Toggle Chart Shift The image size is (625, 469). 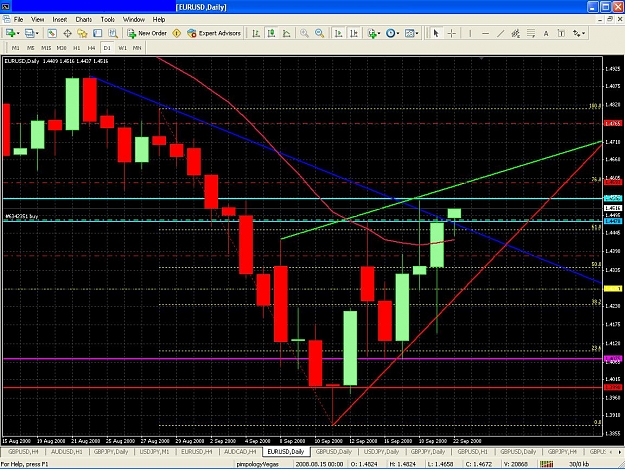(x=354, y=33)
